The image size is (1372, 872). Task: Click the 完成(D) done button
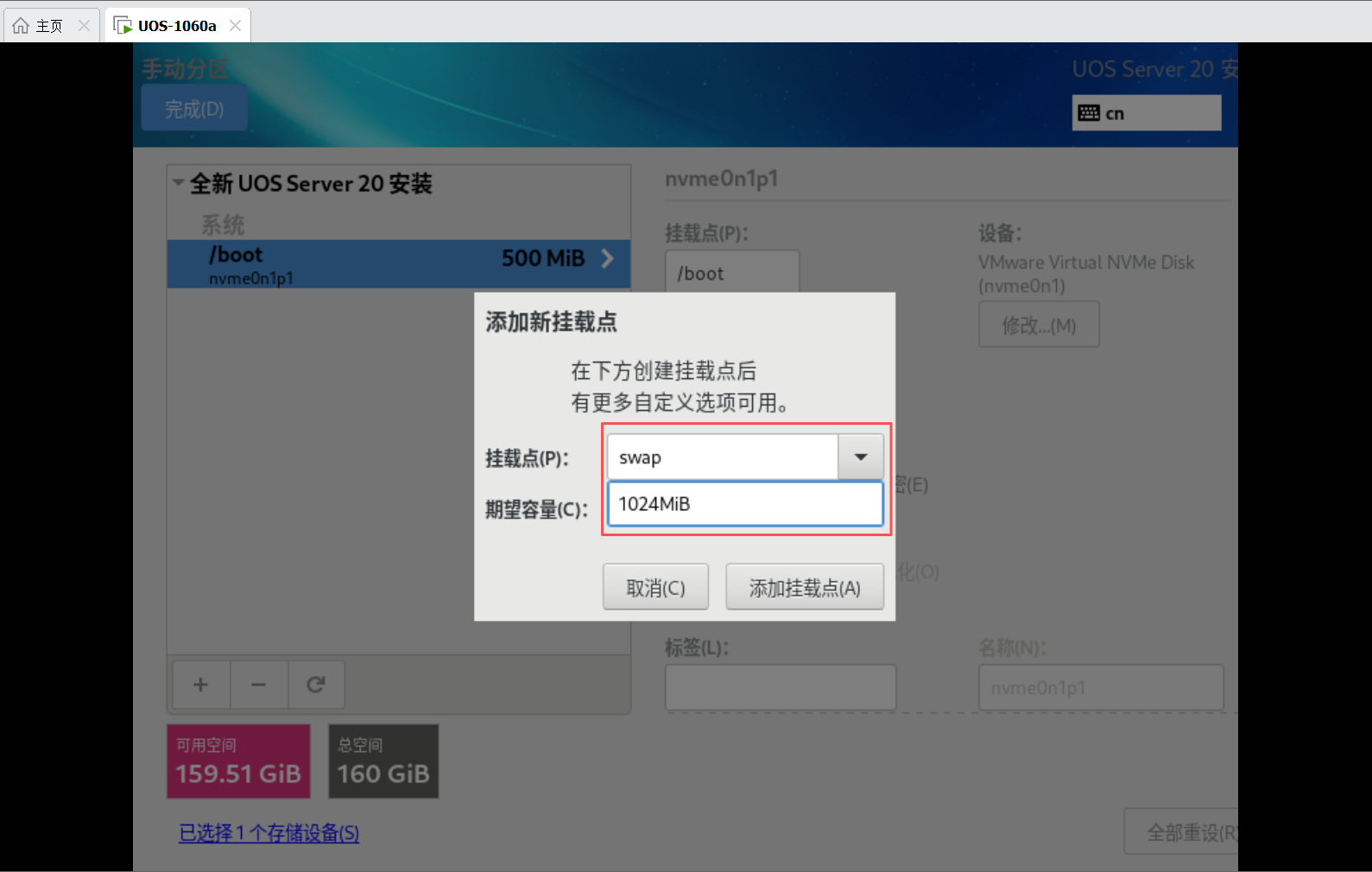[x=194, y=108]
